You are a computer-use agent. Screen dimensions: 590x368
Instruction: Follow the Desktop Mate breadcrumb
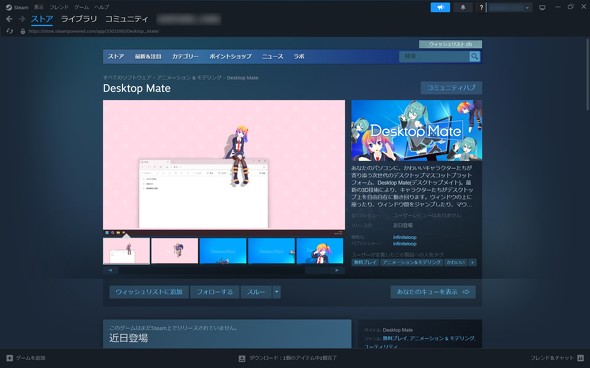click(242, 78)
